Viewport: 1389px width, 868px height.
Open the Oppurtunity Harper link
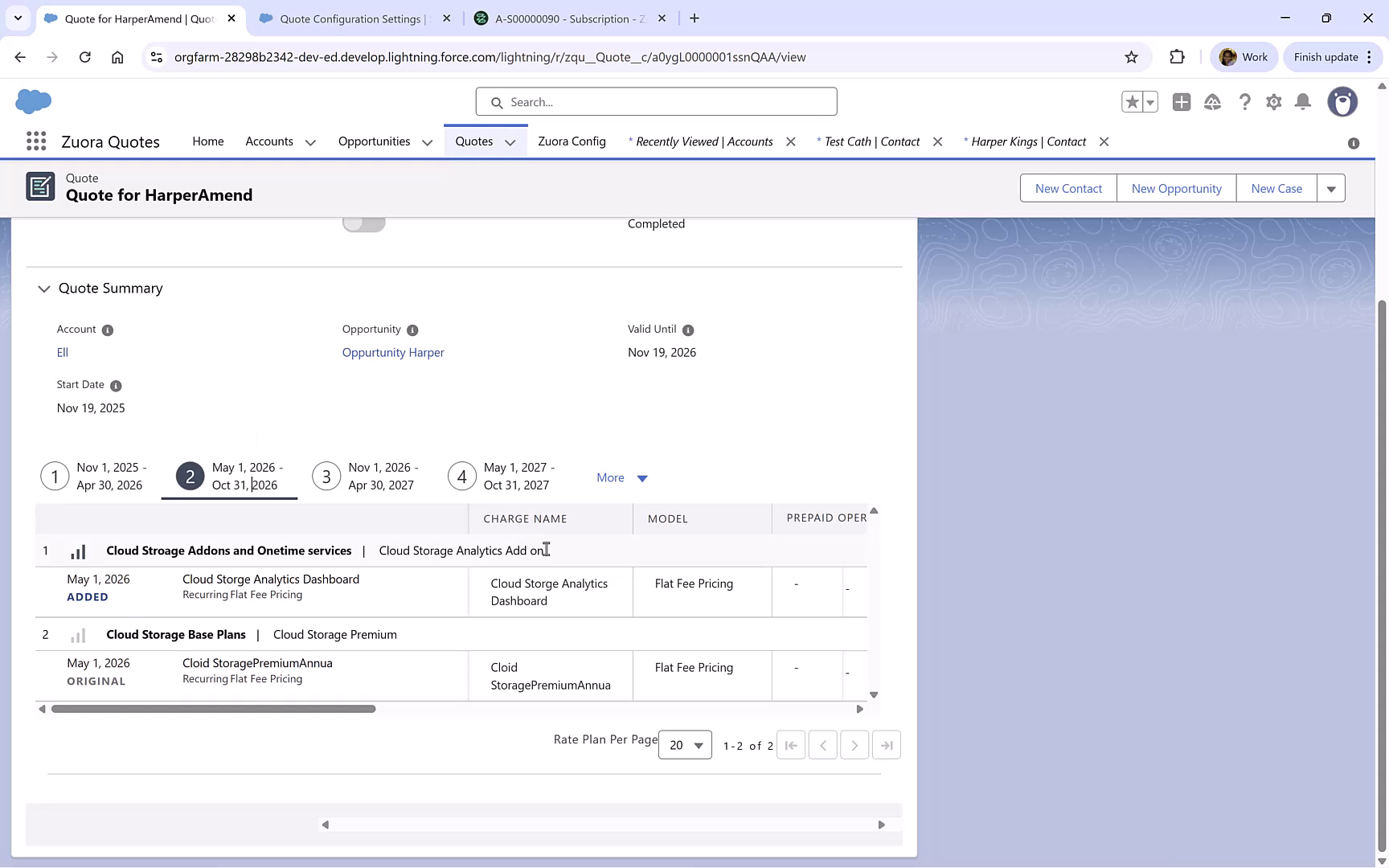(x=393, y=352)
